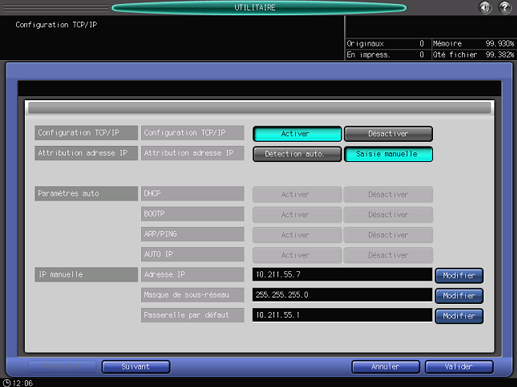This screenshot has width=517, height=387.
Task: Disable ARP/PING with its Désactiver button
Action: tap(388, 235)
